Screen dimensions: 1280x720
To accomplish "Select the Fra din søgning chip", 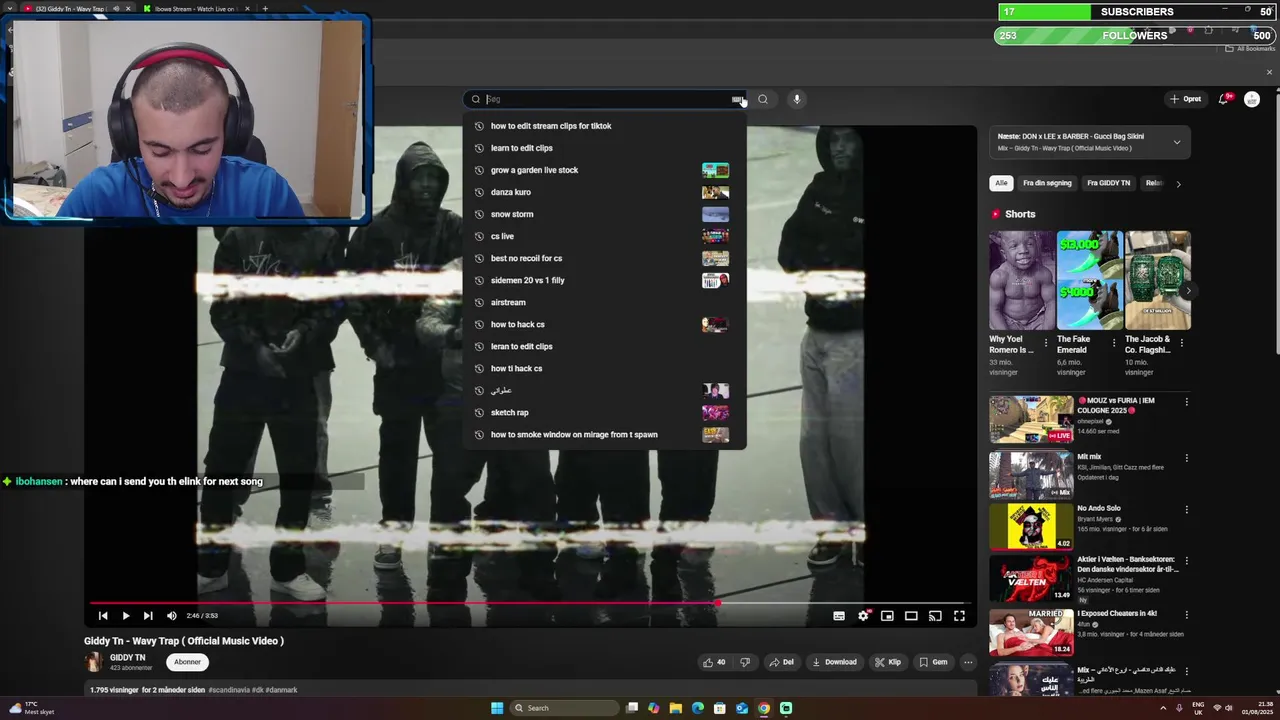I will [1047, 183].
